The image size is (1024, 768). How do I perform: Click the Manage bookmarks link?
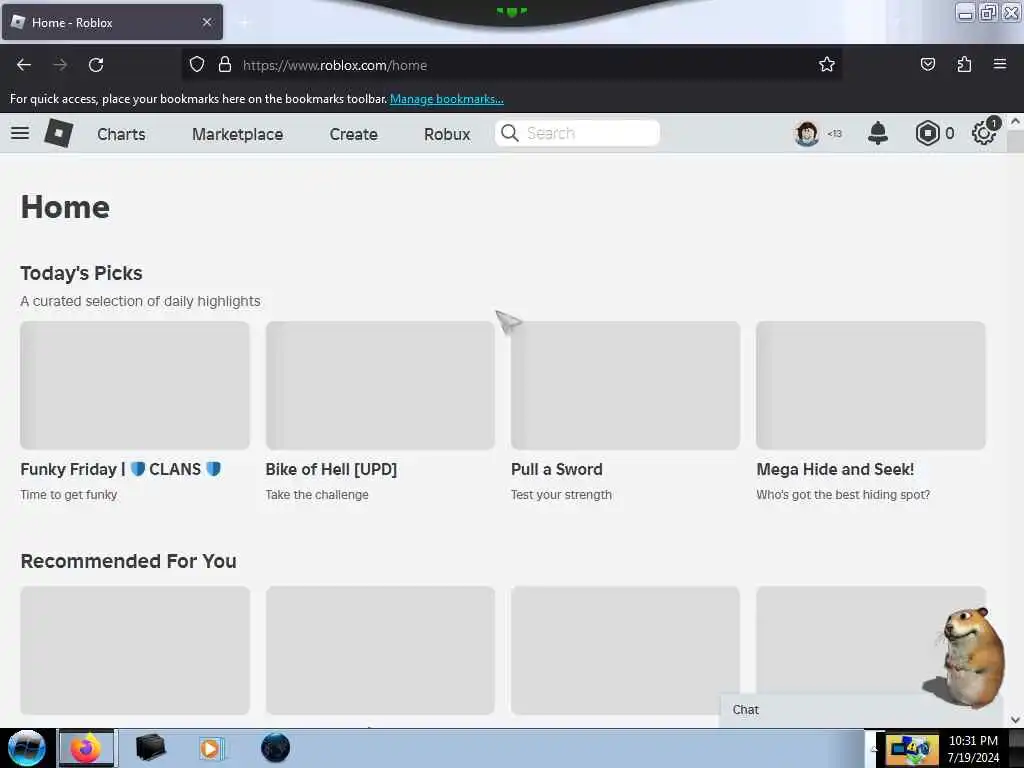tap(447, 99)
